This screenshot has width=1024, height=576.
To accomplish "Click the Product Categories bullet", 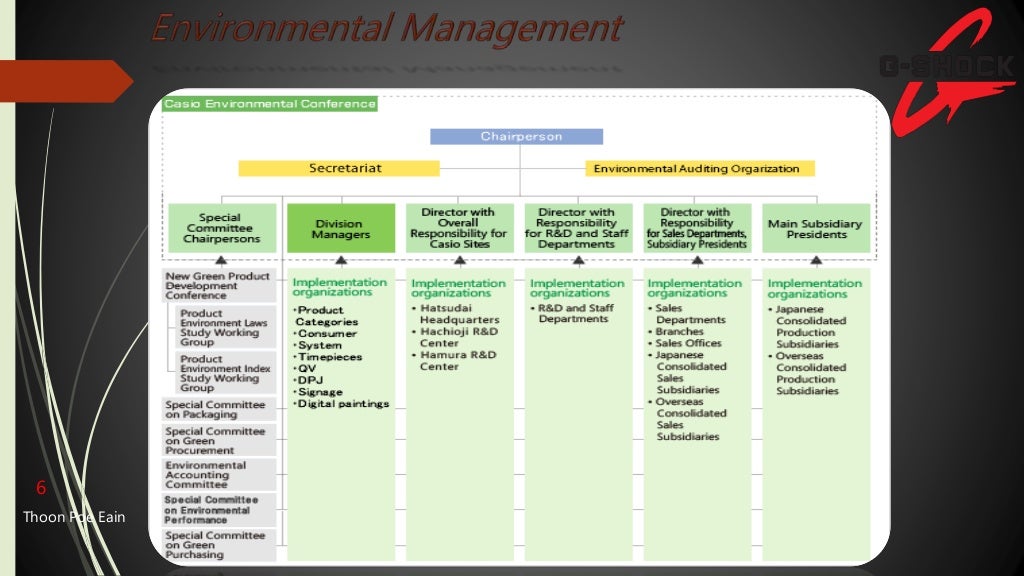I will click(325, 316).
